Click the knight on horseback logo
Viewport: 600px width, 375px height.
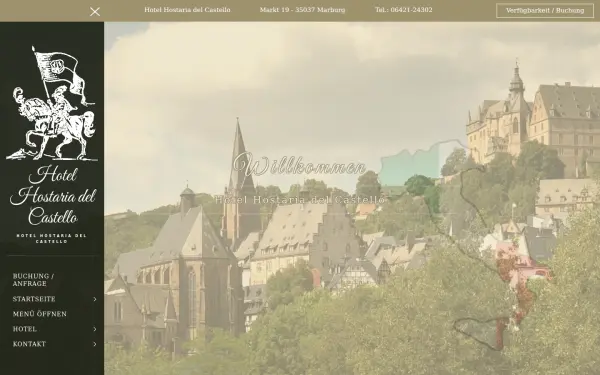point(52,103)
